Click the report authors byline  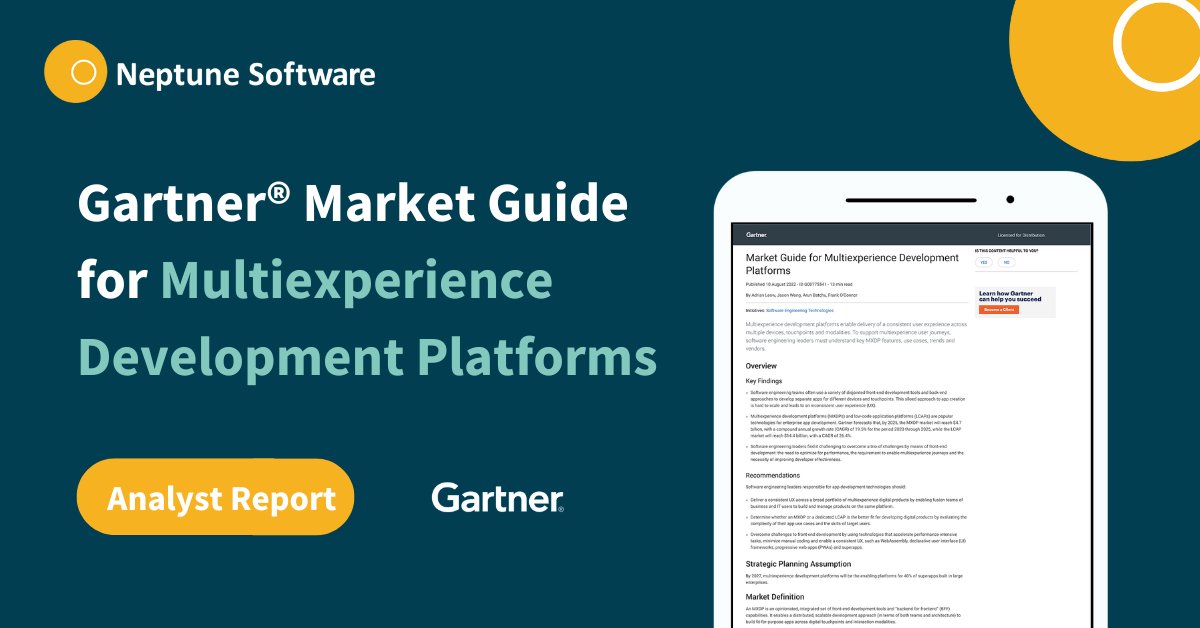click(x=804, y=296)
